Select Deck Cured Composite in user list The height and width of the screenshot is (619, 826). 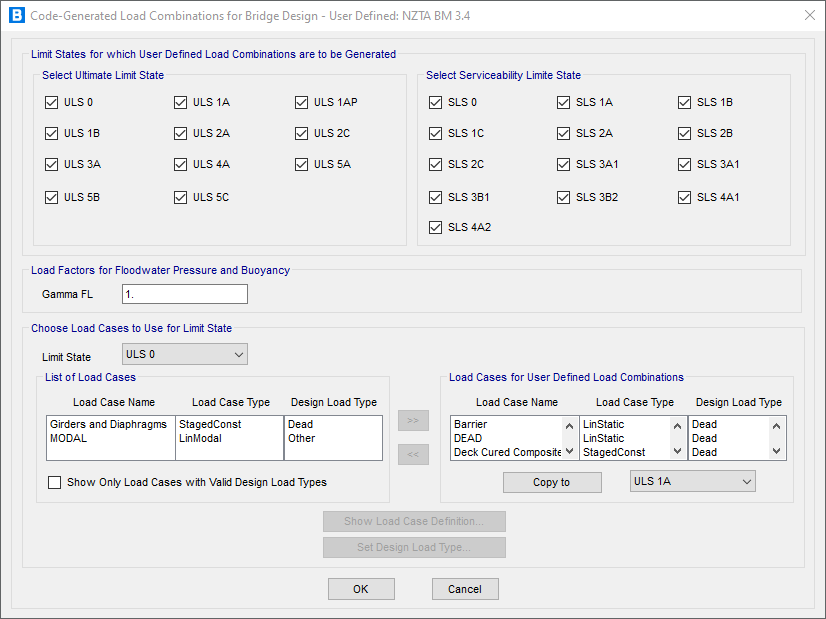(505, 452)
